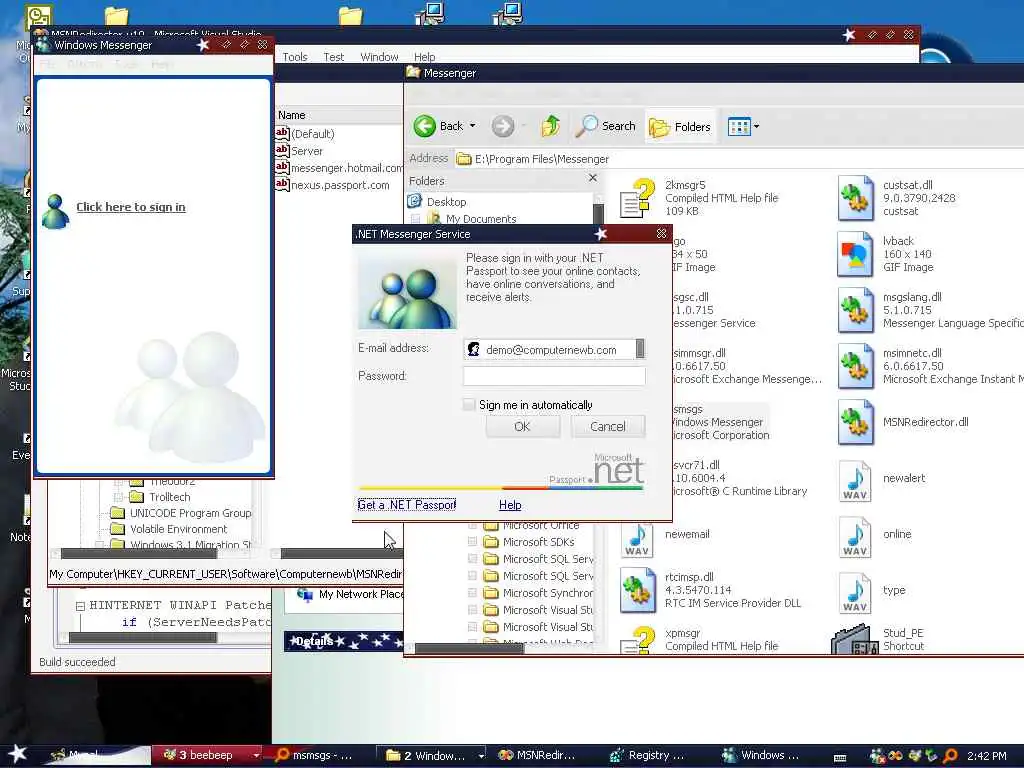This screenshot has height=768, width=1024.
Task: Select the (Default) registry value
Action: click(312, 134)
